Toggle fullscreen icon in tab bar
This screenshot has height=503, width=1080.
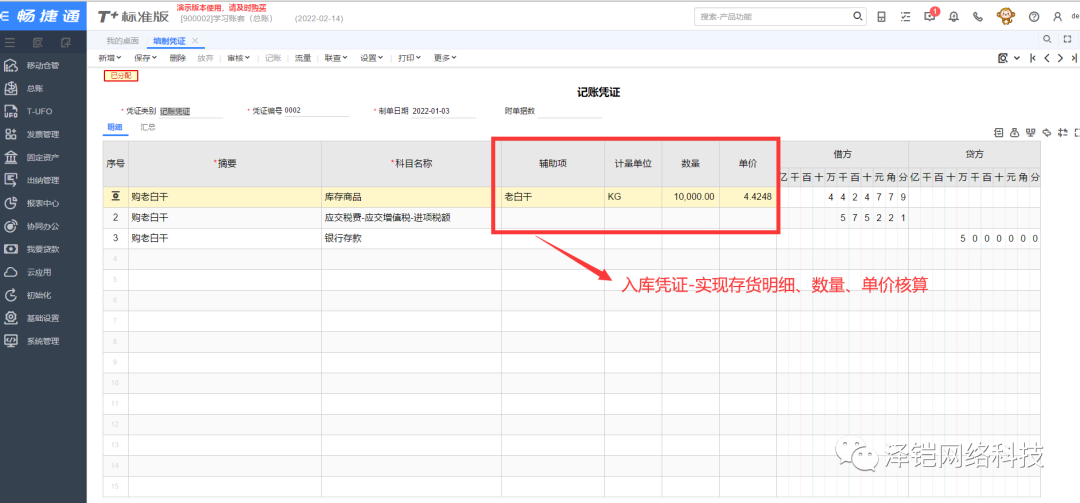(1067, 39)
